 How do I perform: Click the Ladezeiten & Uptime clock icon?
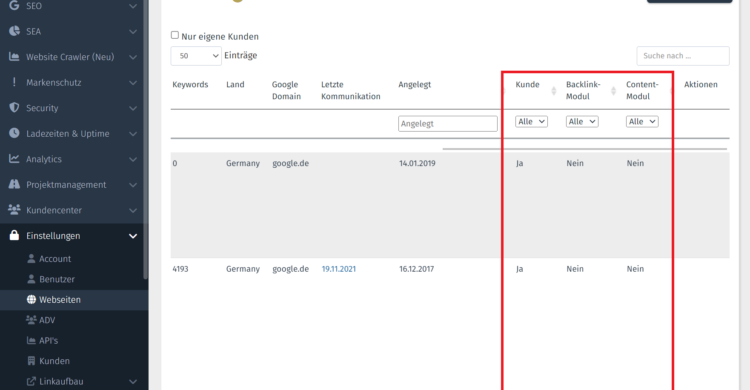[x=14, y=133]
